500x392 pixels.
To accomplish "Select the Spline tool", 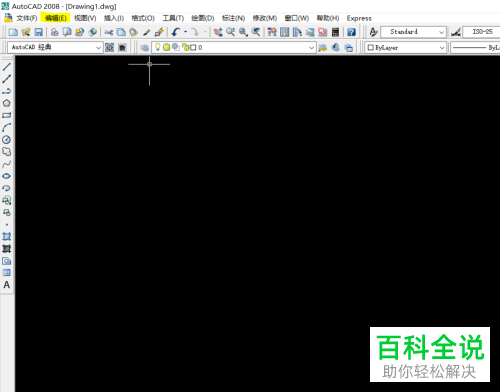I will coord(7,164).
